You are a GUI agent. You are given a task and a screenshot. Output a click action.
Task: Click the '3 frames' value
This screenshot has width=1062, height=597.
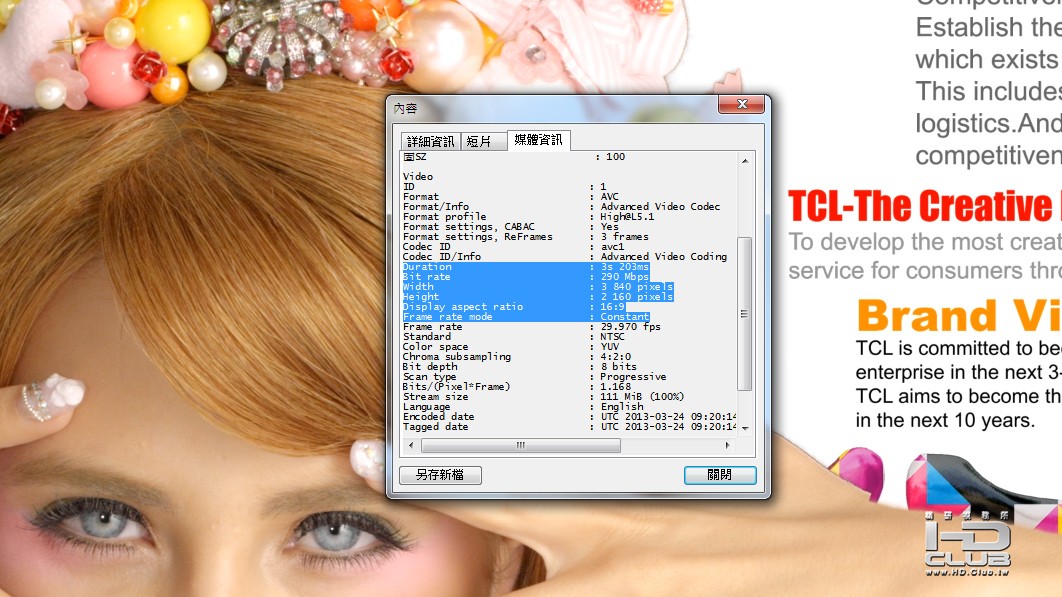(624, 237)
